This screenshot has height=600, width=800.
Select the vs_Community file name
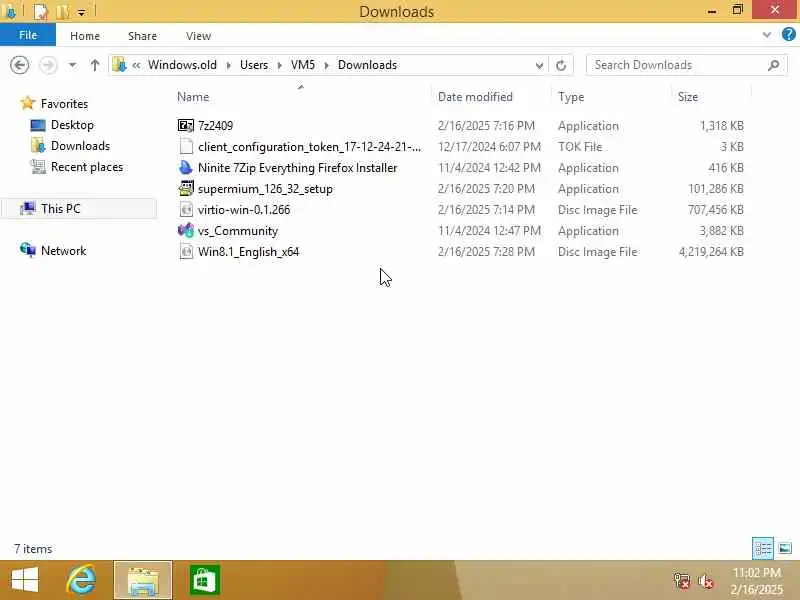coord(238,231)
